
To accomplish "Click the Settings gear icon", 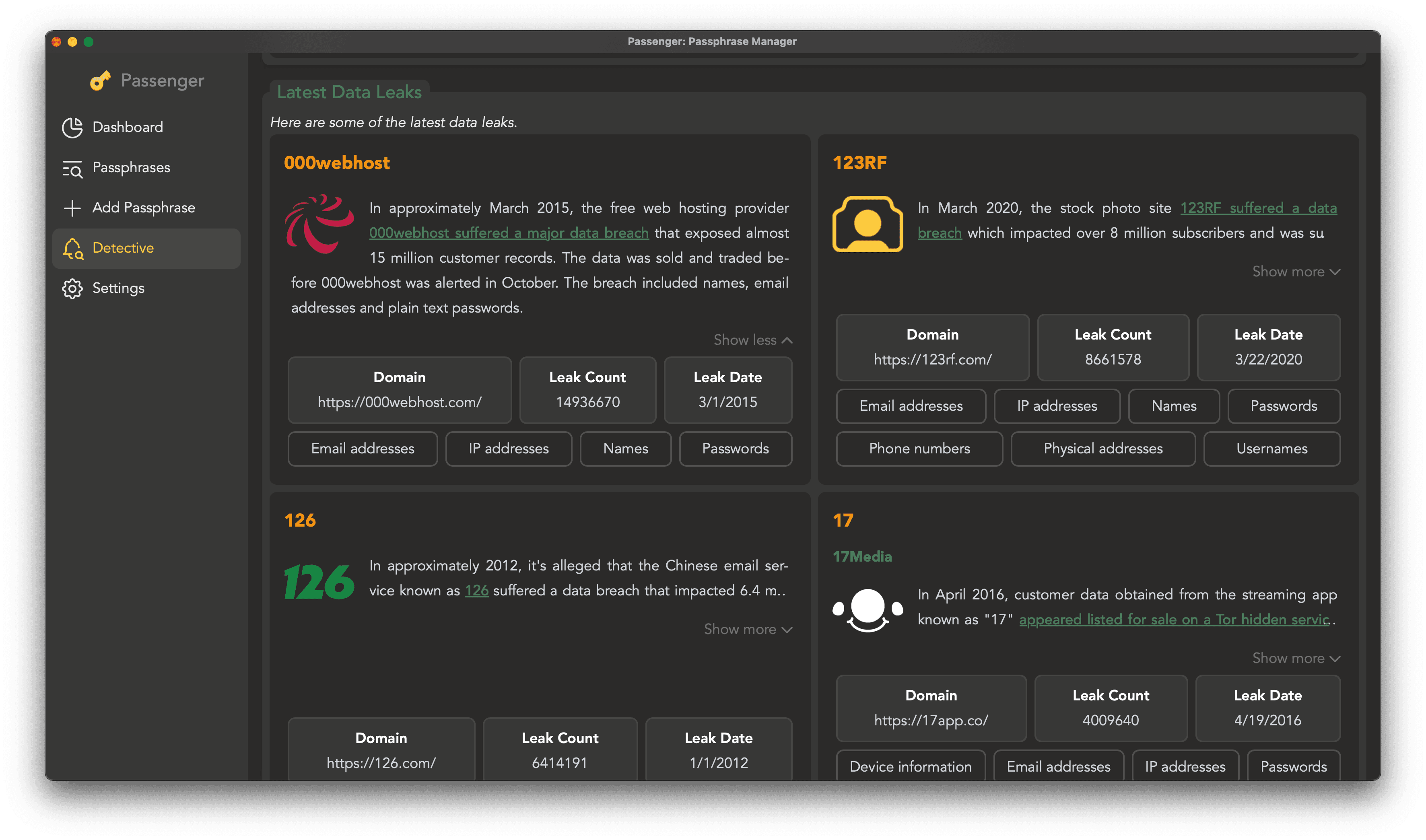I will 72,289.
